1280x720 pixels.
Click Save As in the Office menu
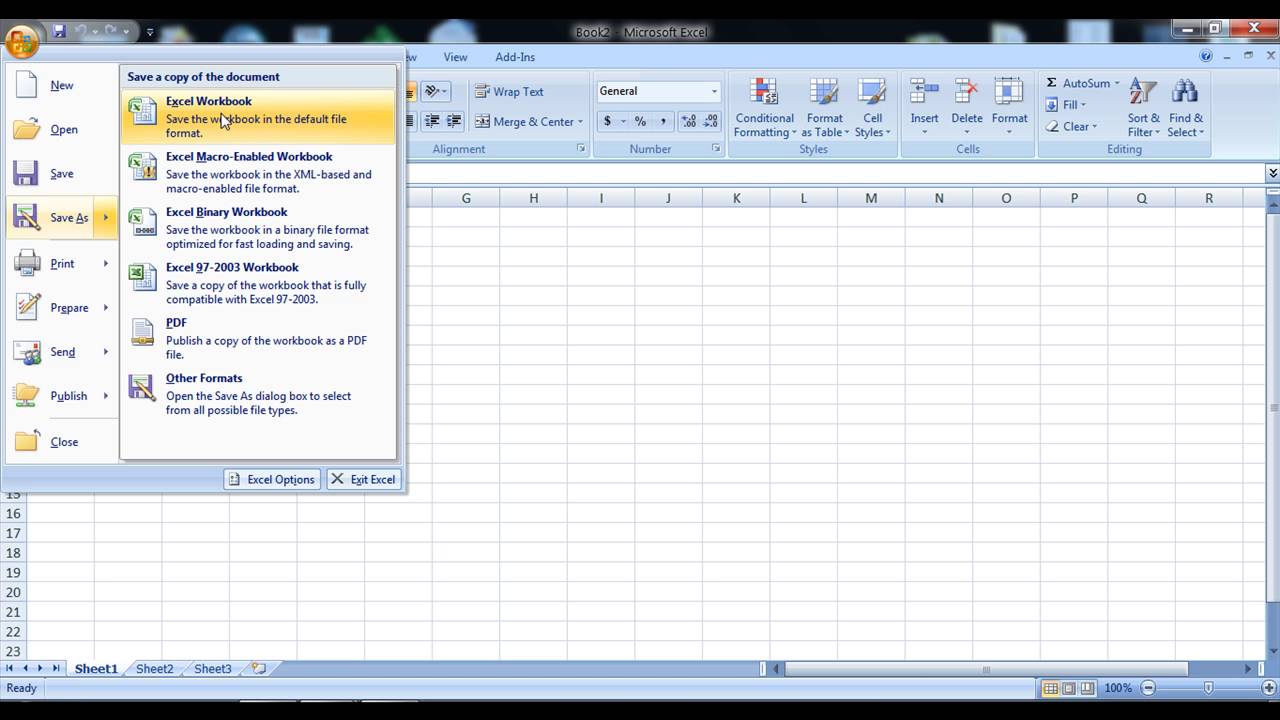[x=52, y=217]
